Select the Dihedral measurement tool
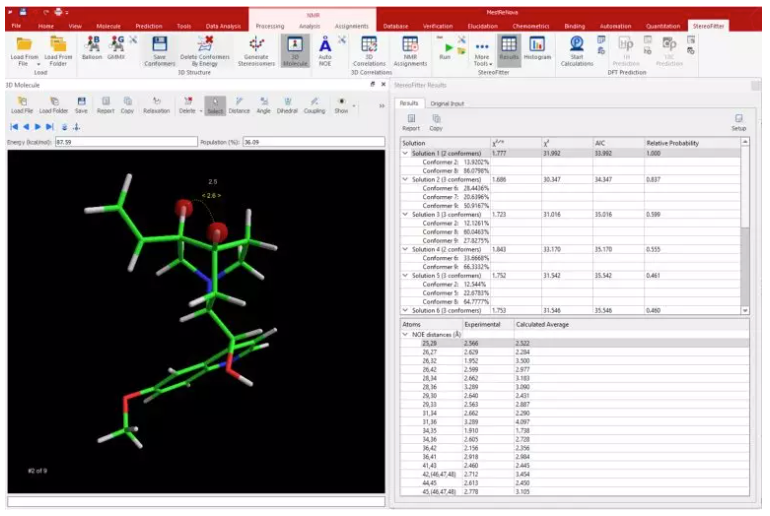Screen dimensions: 770x516 288,105
